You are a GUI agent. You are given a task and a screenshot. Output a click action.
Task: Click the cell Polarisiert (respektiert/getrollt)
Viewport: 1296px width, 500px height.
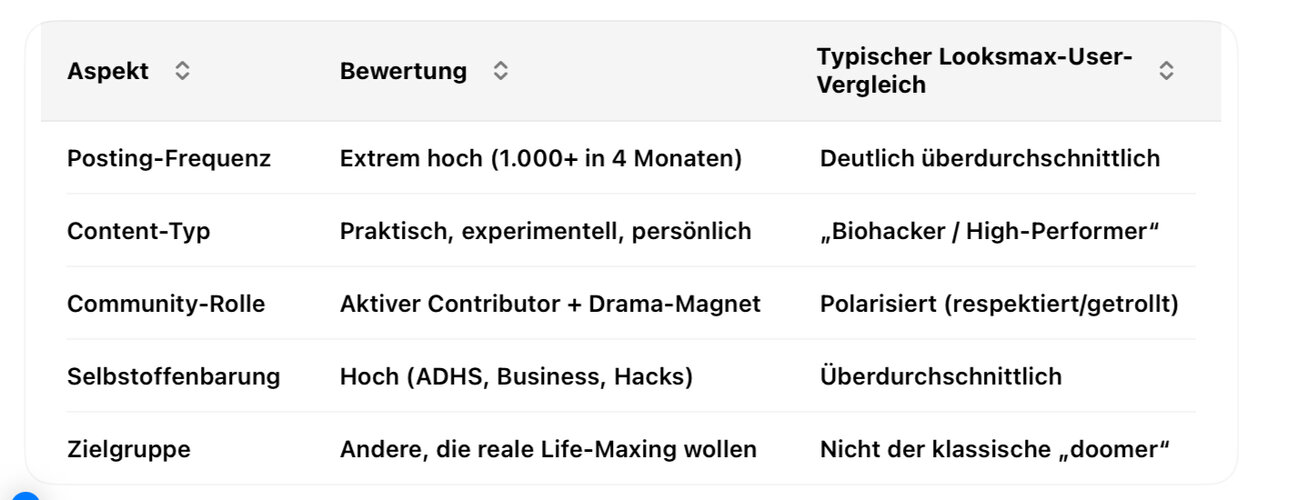tap(999, 304)
